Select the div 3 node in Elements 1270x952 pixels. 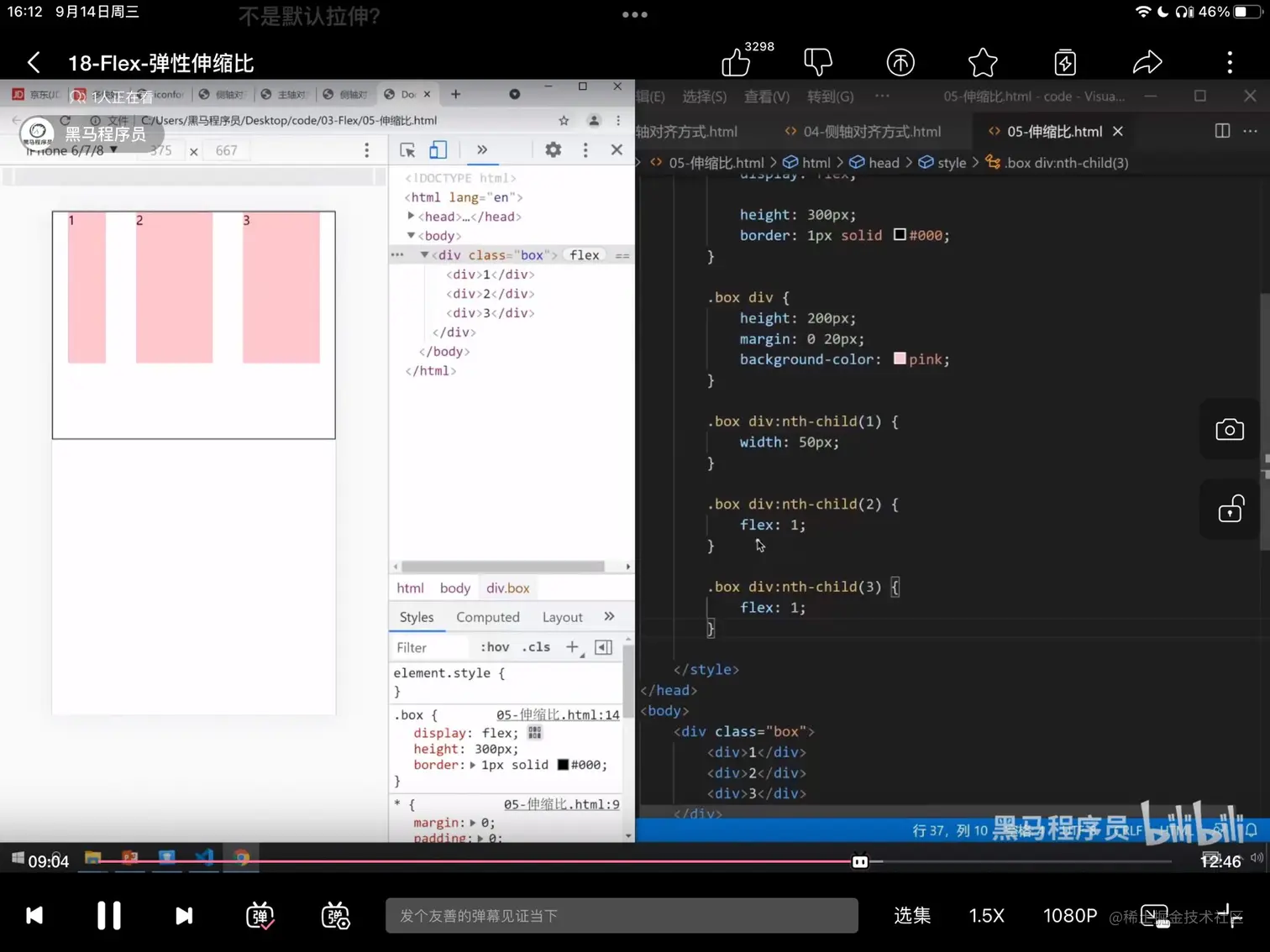[x=491, y=313]
